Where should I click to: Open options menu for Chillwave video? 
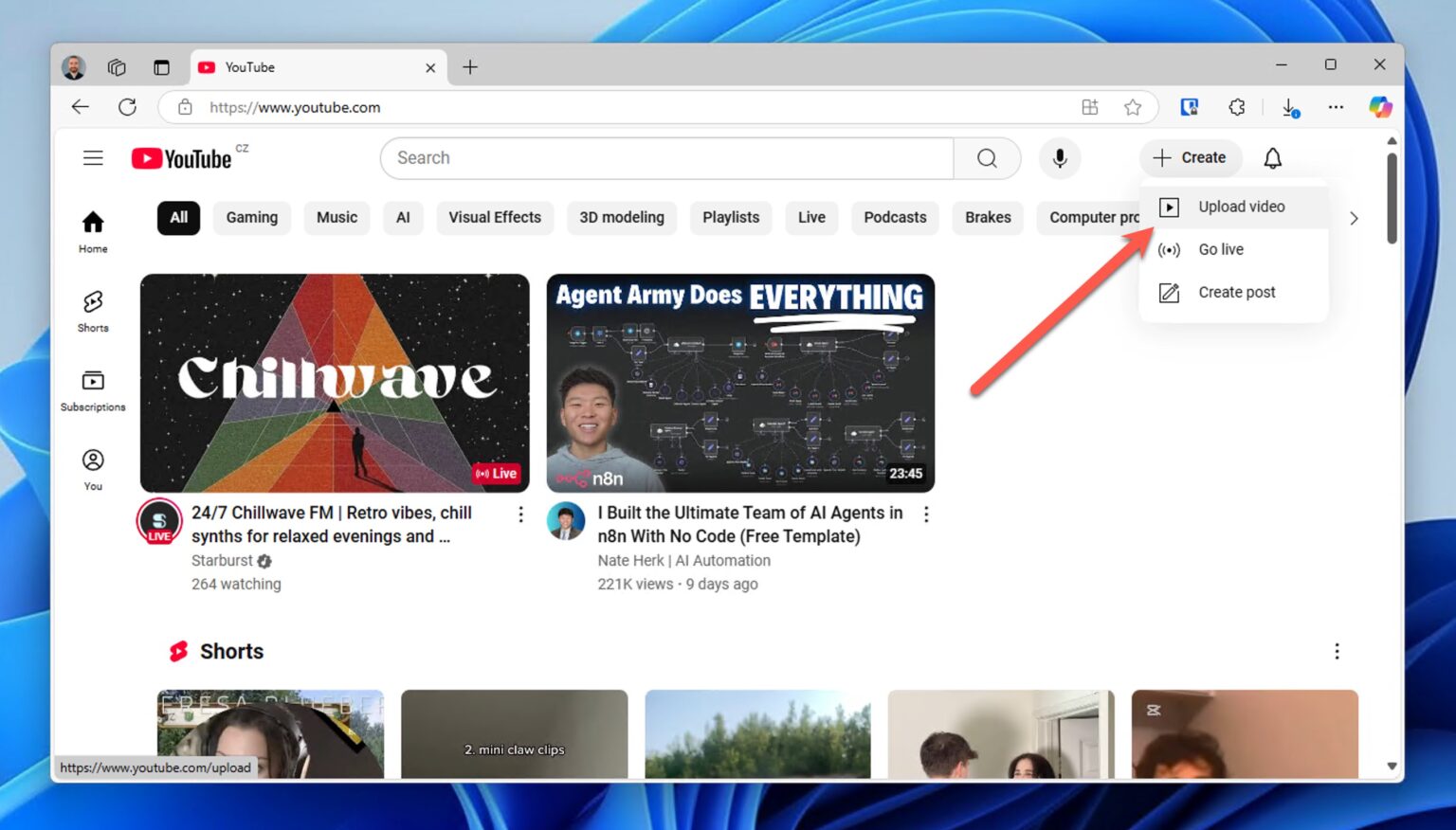[x=520, y=514]
